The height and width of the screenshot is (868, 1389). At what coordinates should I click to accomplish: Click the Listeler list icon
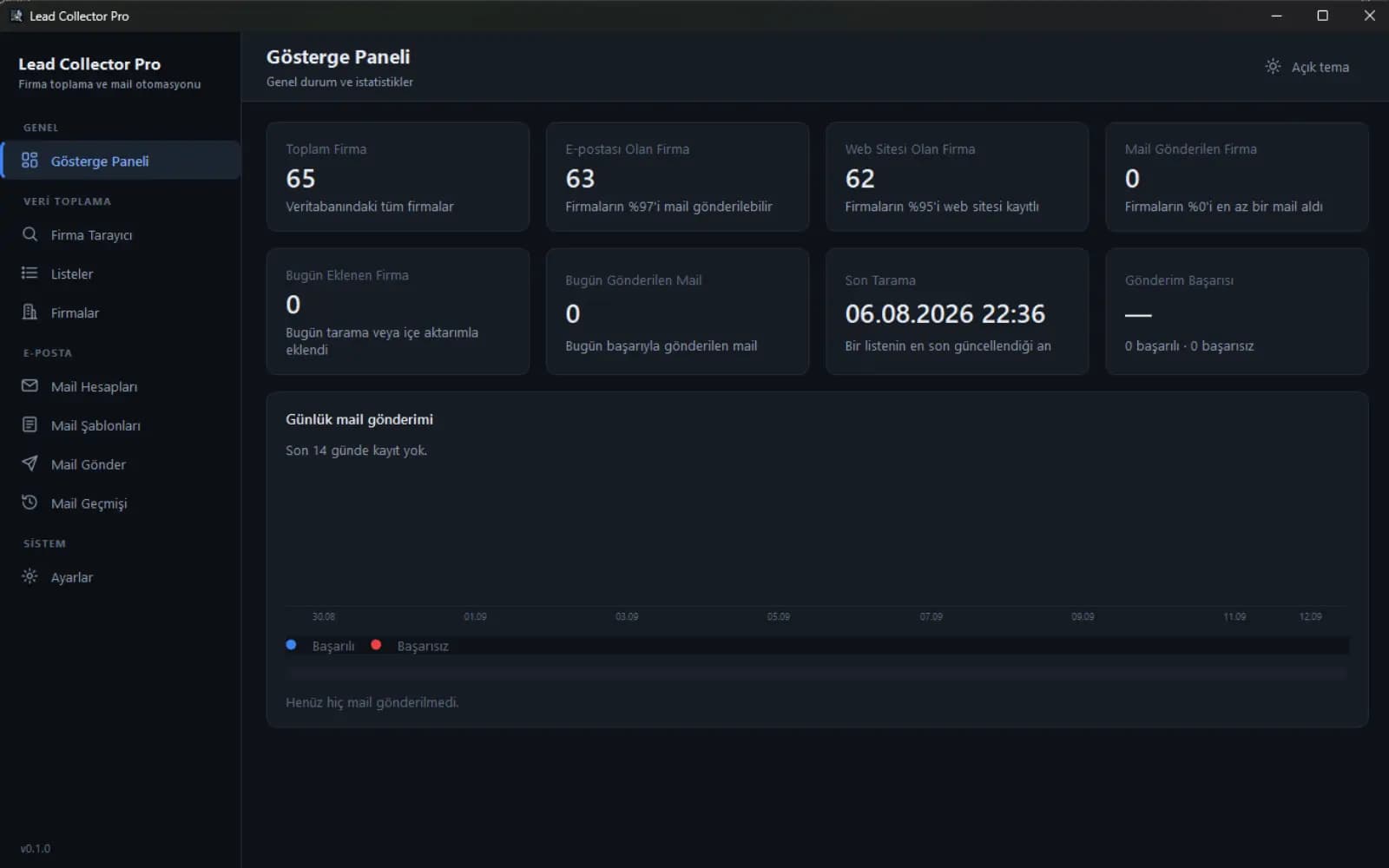click(x=30, y=273)
